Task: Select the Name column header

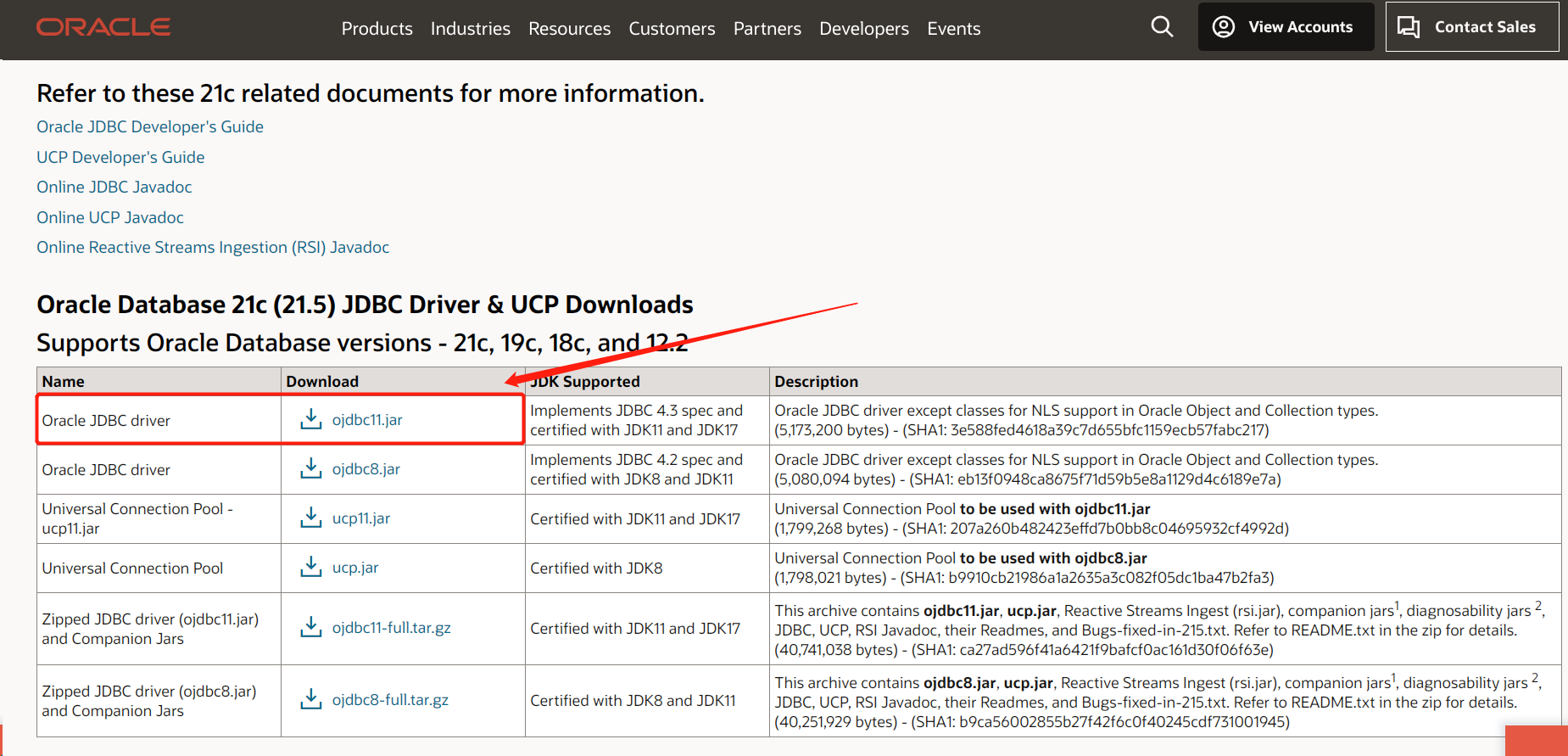Action: click(159, 382)
